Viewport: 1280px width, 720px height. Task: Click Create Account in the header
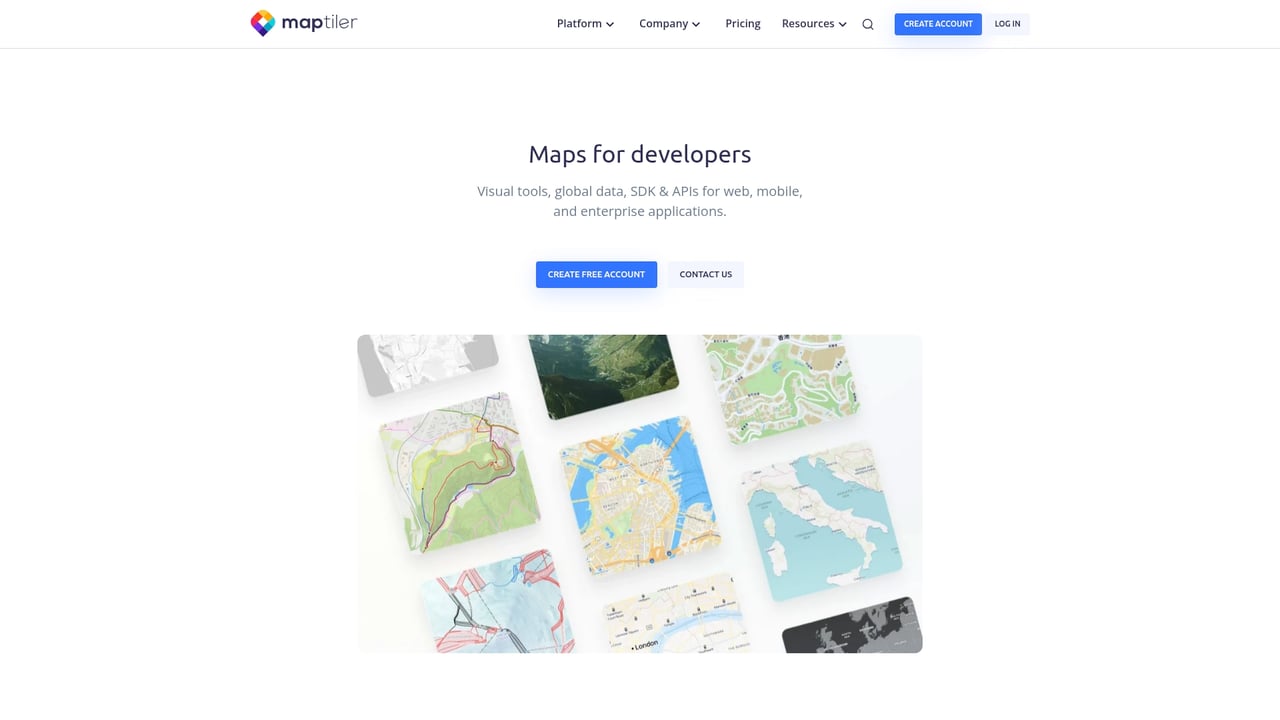[x=937, y=23]
